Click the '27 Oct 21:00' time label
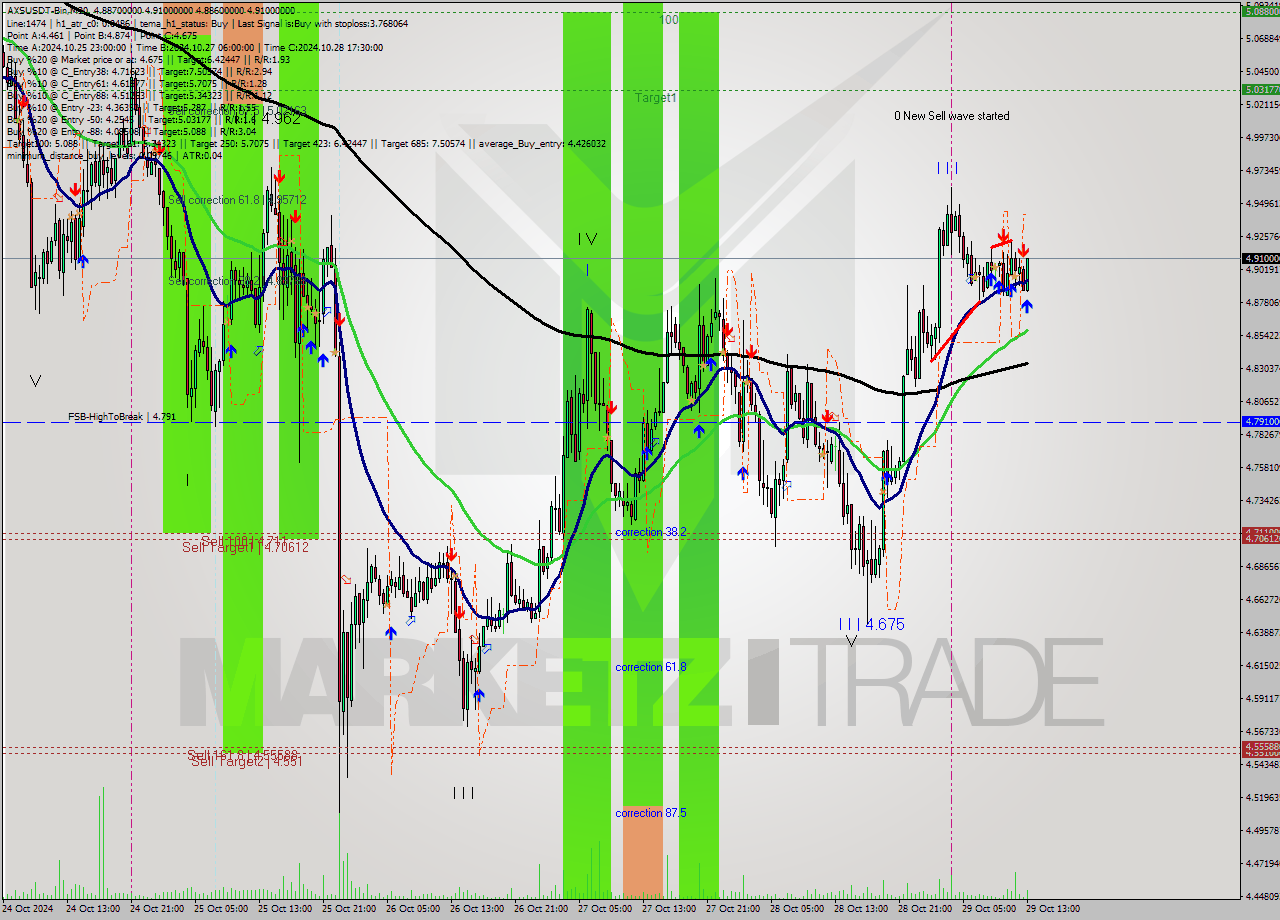The width and height of the screenshot is (1280, 920). (x=733, y=909)
